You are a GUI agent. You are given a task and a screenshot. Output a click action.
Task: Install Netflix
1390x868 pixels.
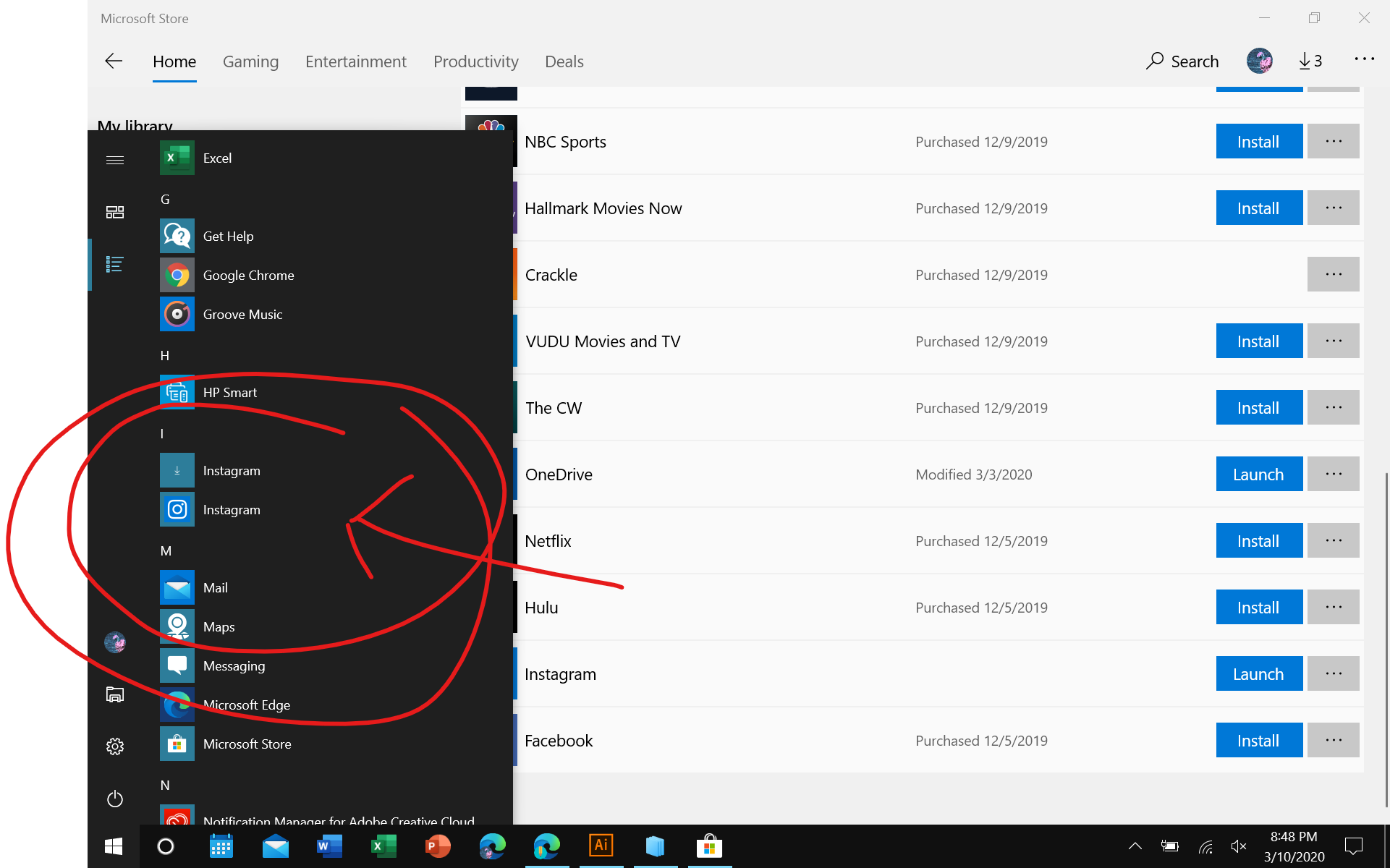1259,540
